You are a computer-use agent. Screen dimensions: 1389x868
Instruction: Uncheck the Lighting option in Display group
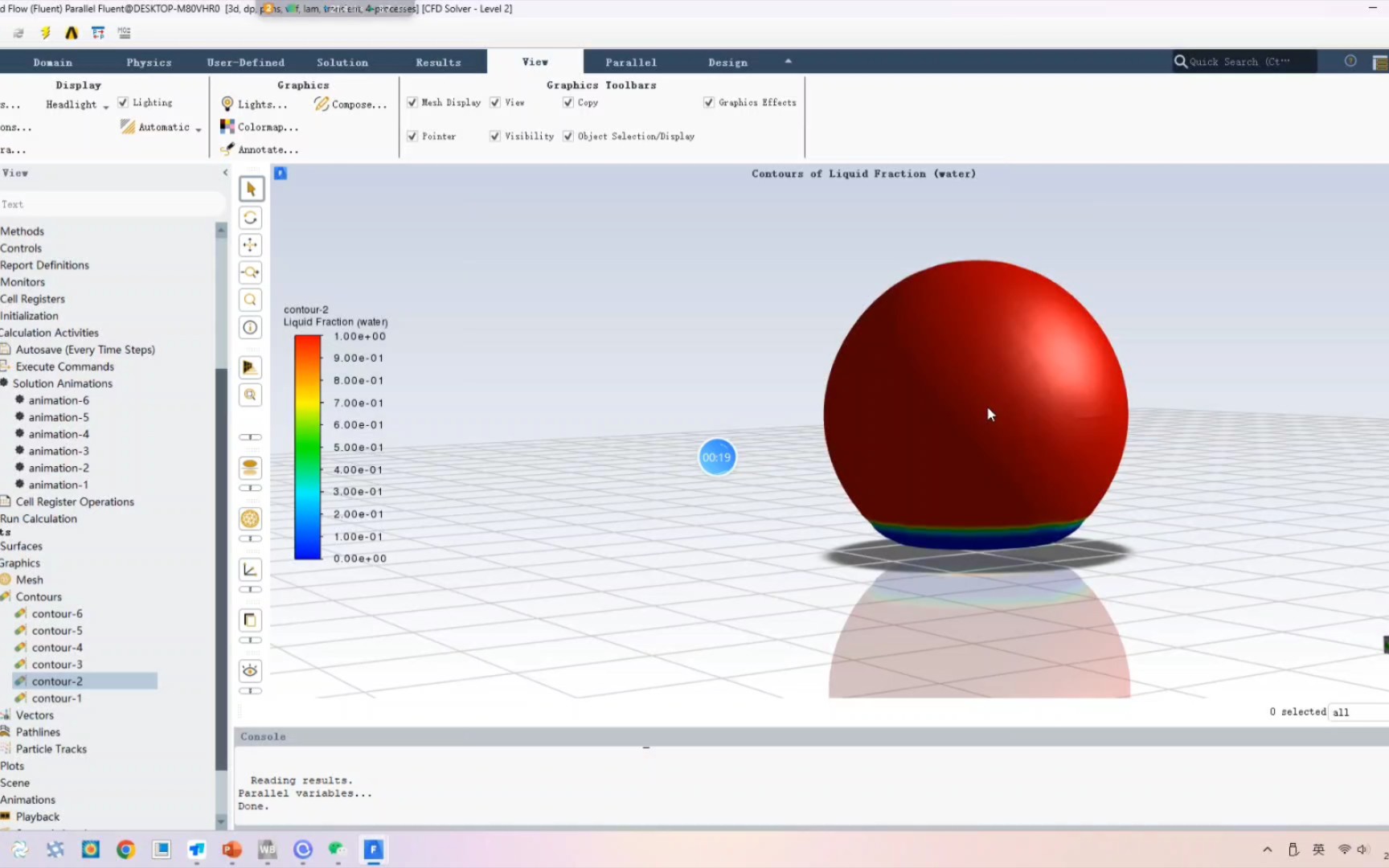click(x=123, y=102)
